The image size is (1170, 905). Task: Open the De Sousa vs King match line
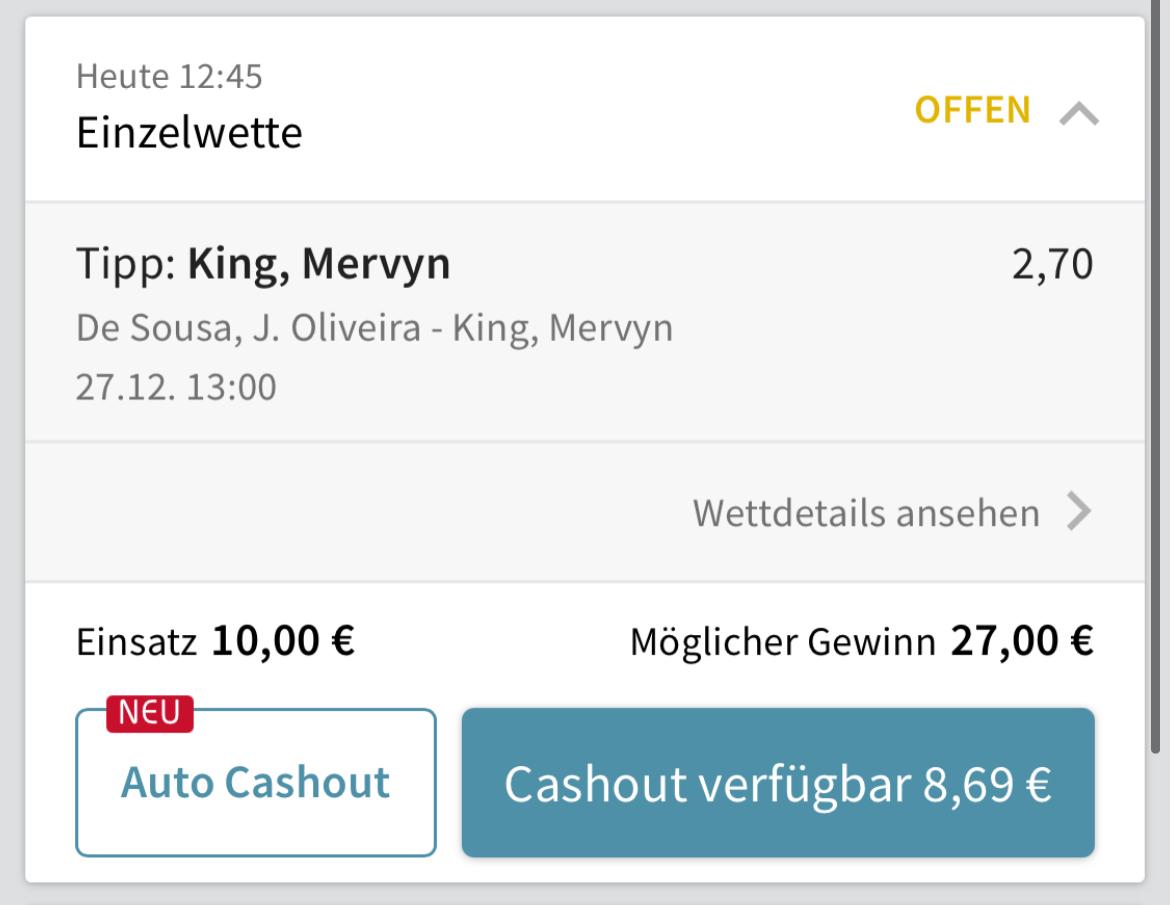tap(375, 328)
